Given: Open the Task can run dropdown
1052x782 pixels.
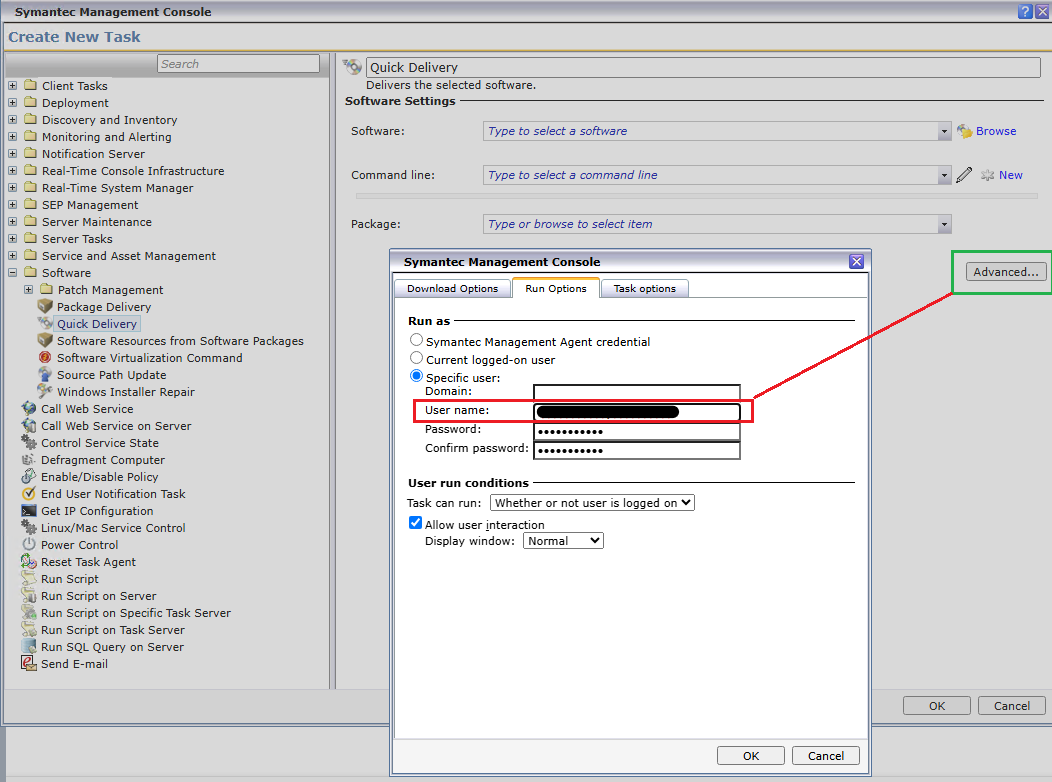Looking at the screenshot, I should [x=593, y=503].
